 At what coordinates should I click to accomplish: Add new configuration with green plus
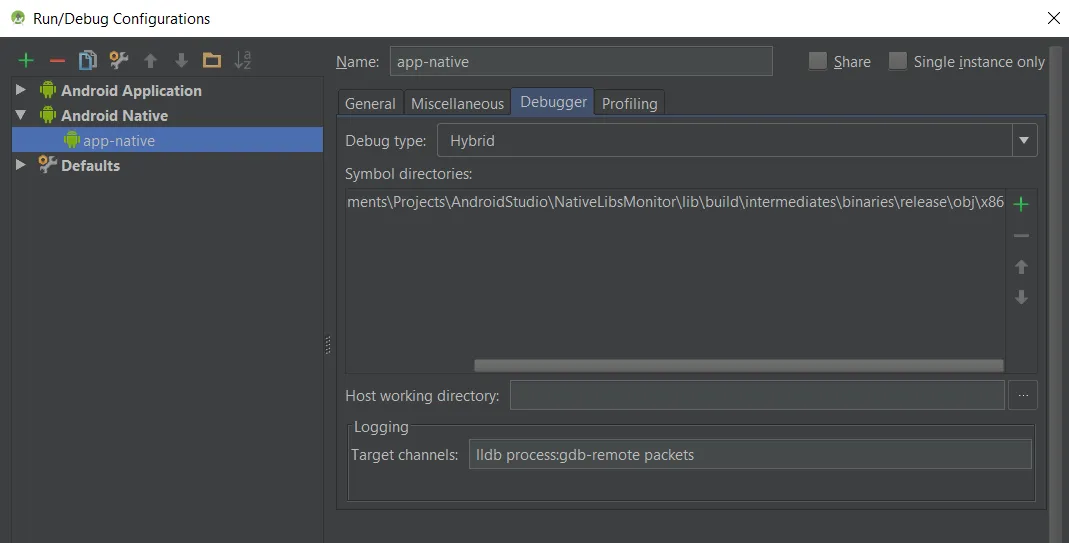tap(26, 61)
